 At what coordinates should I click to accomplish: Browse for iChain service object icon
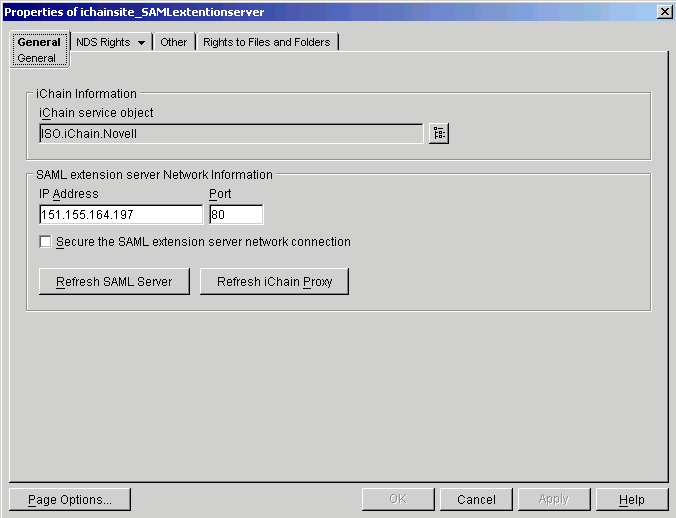pyautogui.click(x=439, y=134)
